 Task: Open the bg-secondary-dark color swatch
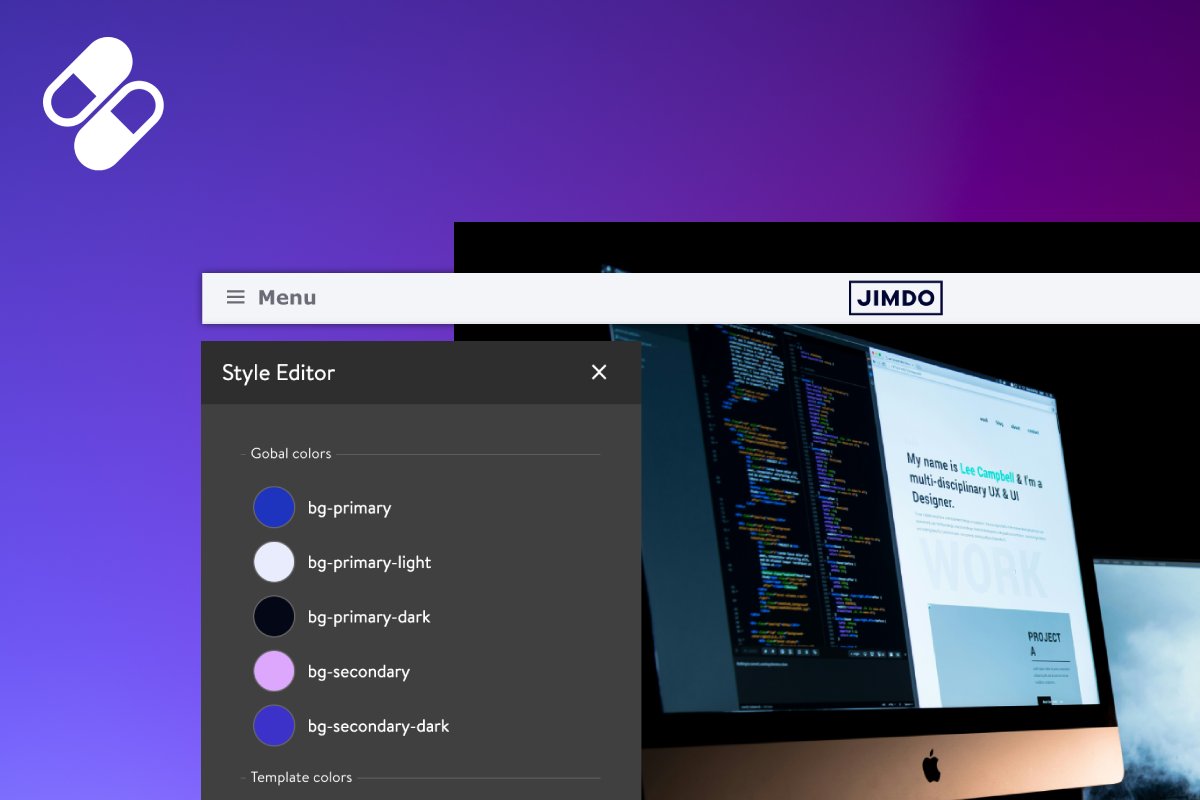pos(274,725)
